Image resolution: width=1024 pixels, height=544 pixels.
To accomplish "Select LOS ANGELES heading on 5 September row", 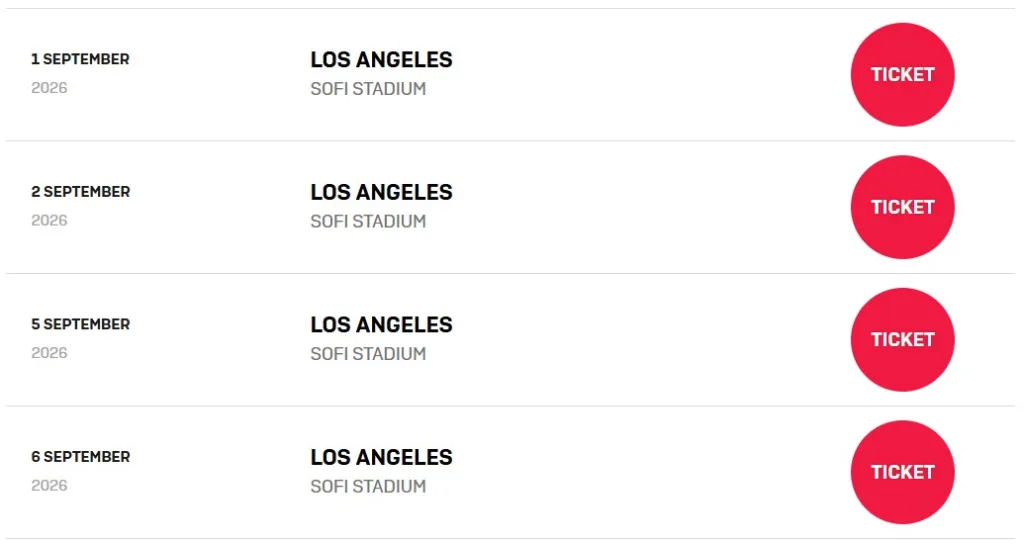I will pyautogui.click(x=381, y=325).
